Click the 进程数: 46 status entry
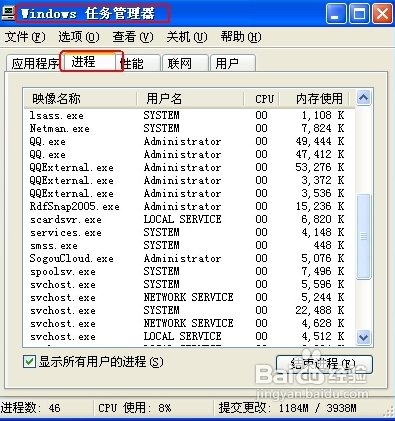This screenshot has width=395, height=421. [31, 408]
